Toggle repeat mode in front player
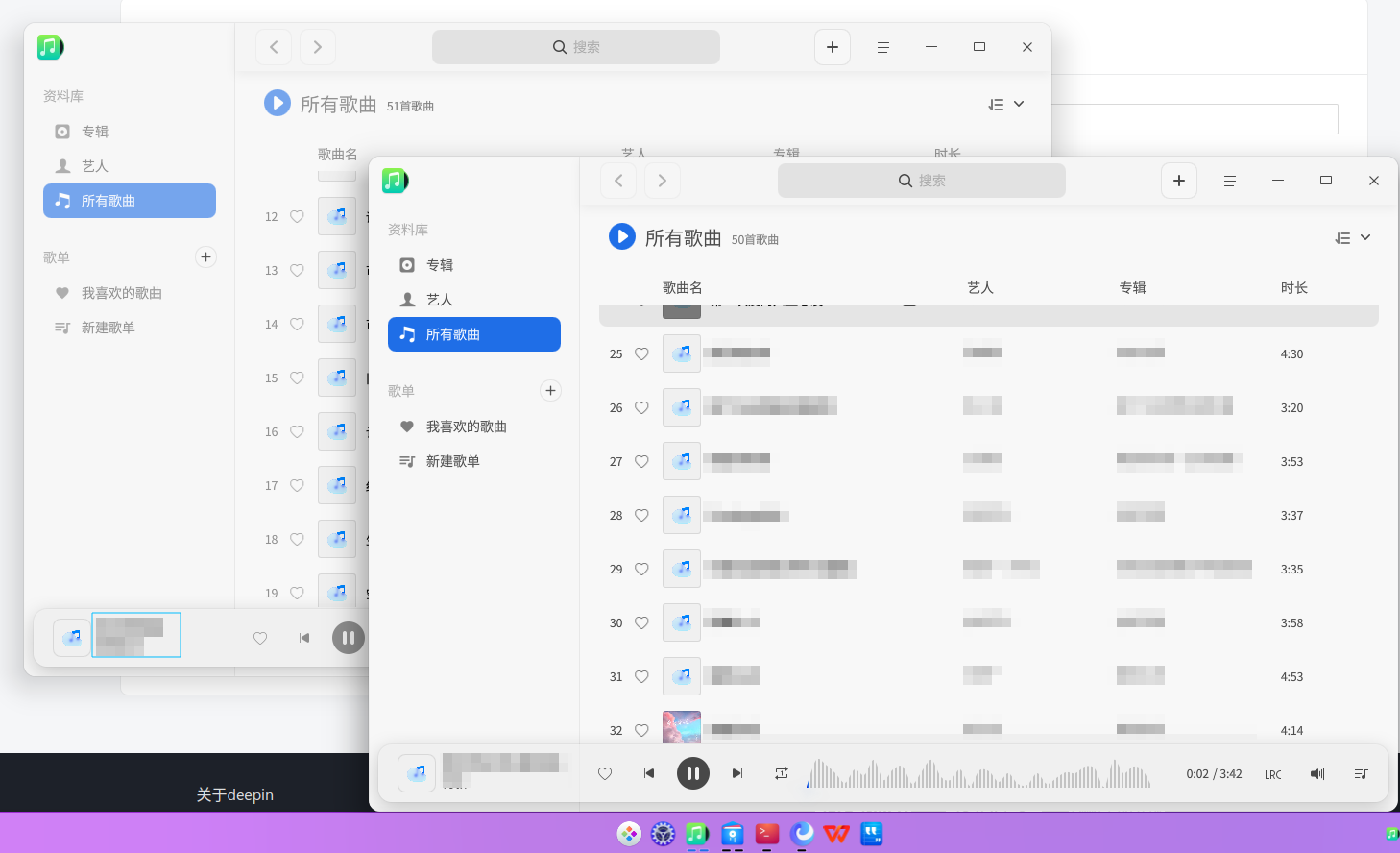This screenshot has width=1400, height=853. tap(782, 773)
